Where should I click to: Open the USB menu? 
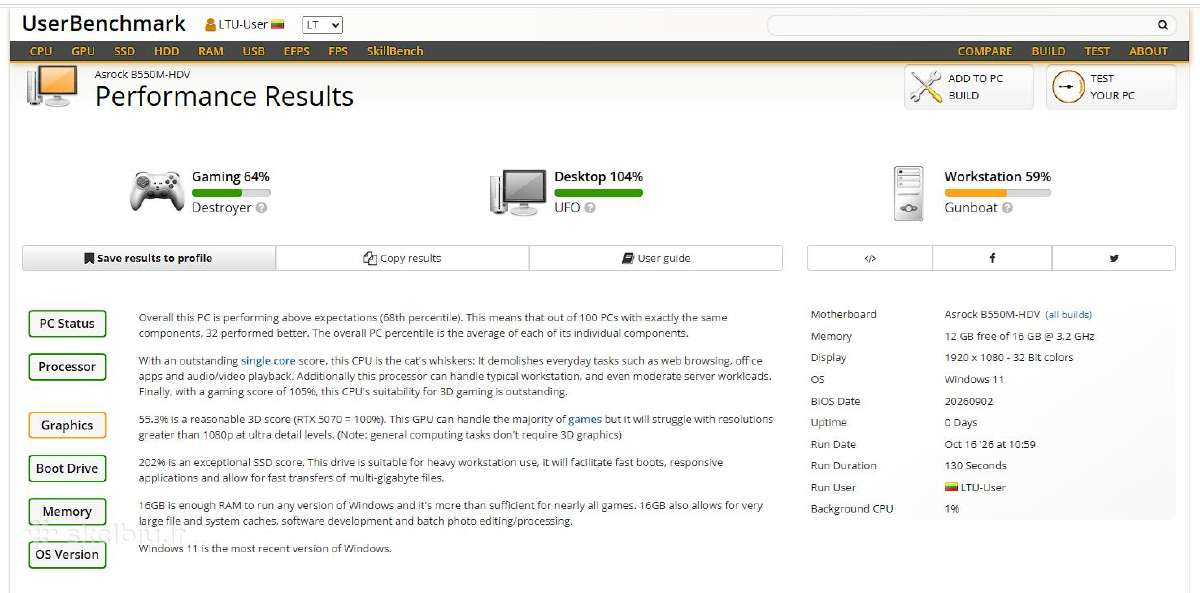254,51
